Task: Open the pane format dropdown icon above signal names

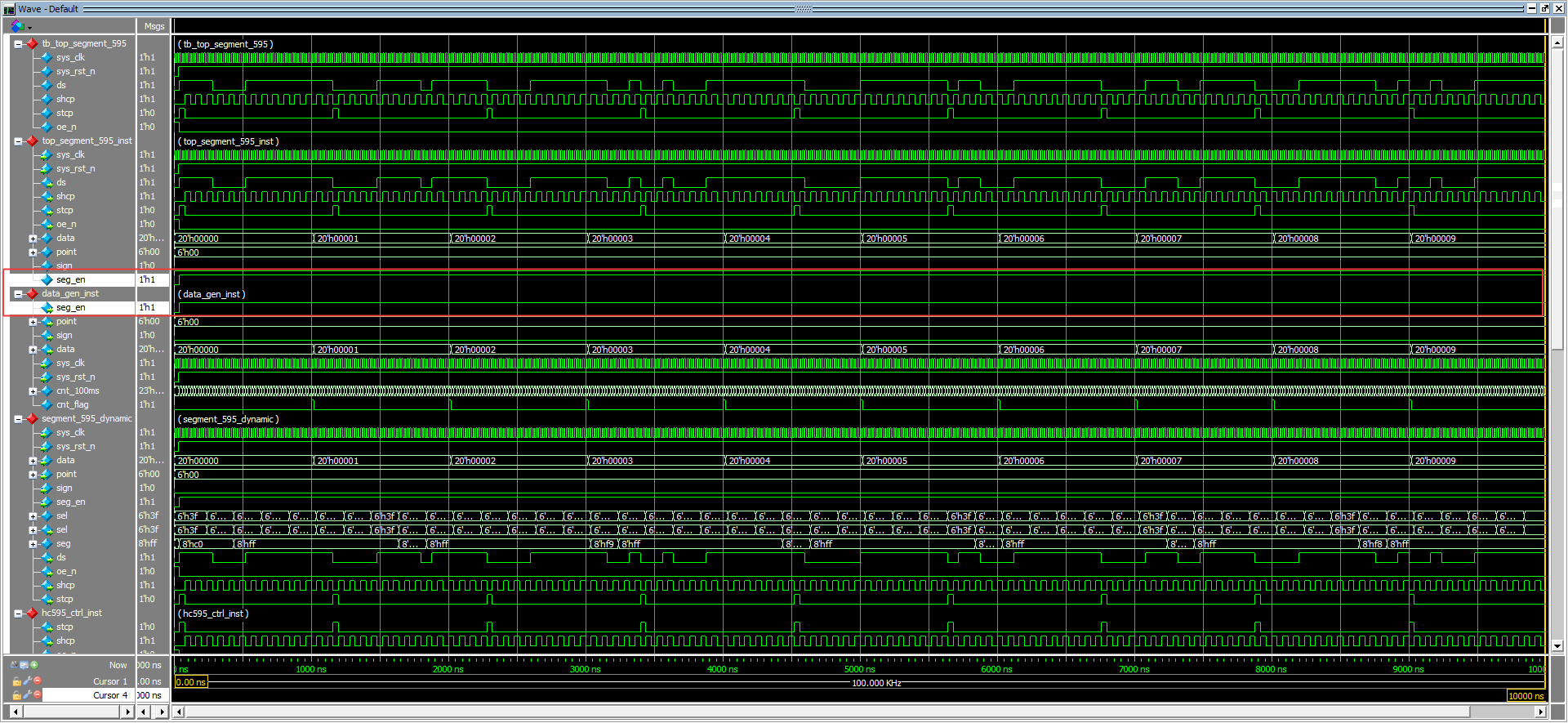Action: [20, 26]
